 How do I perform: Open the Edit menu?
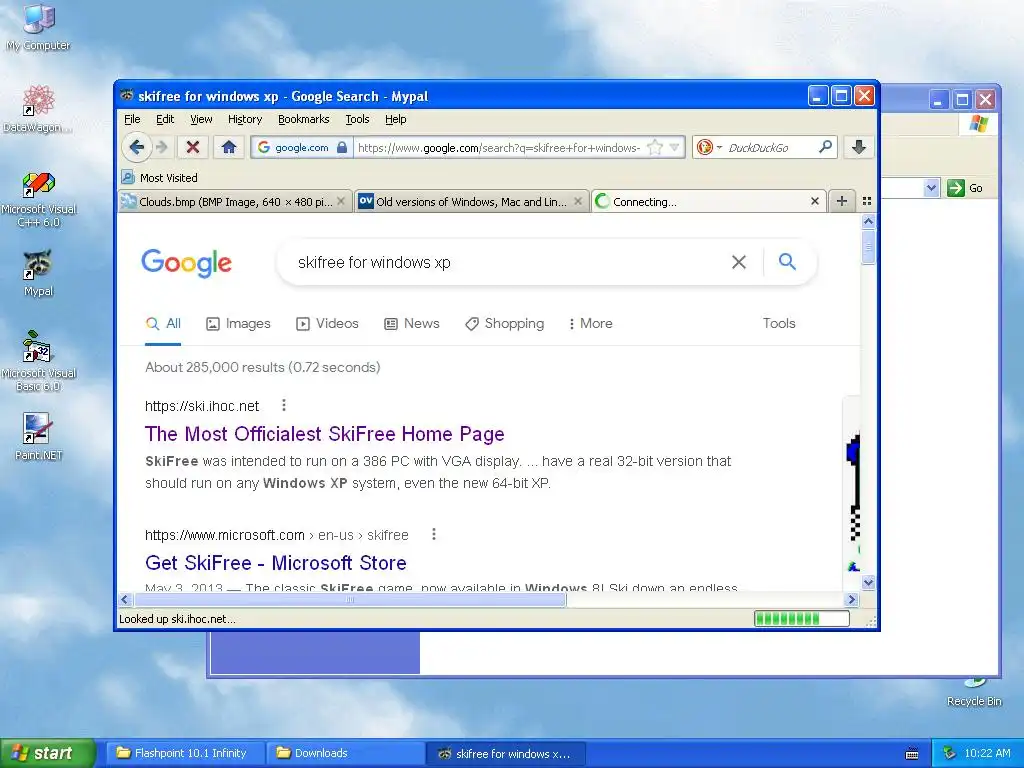click(x=165, y=119)
